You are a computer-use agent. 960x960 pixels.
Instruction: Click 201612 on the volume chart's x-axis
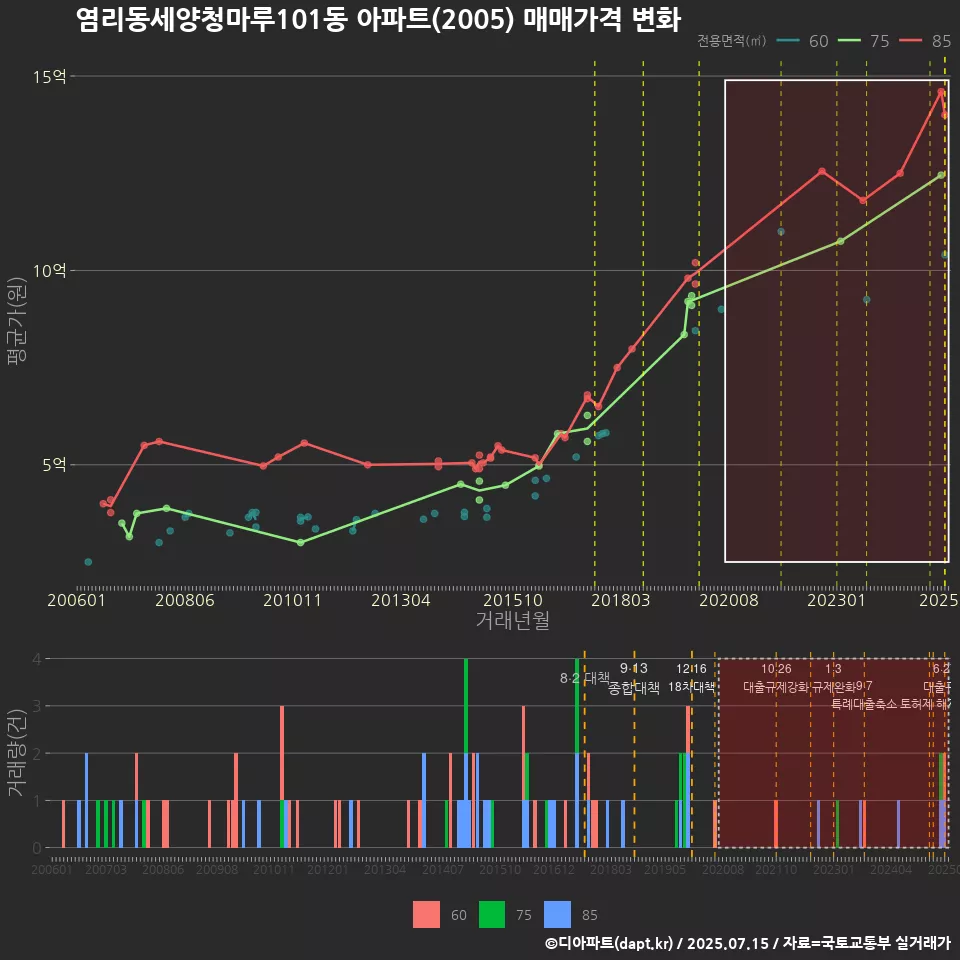tap(553, 869)
